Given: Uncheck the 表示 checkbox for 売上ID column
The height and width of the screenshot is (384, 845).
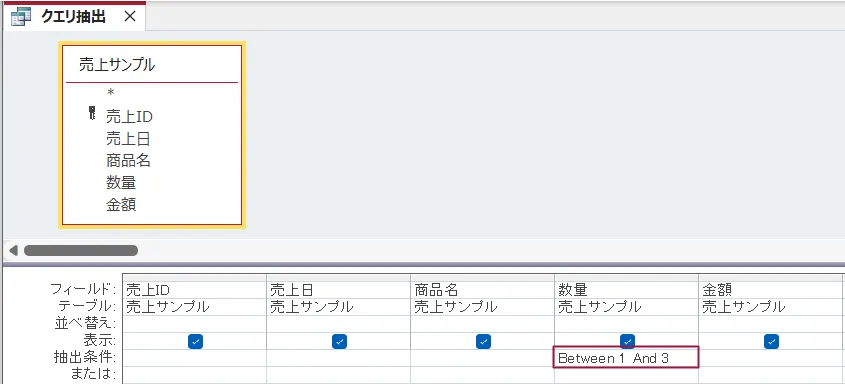Looking at the screenshot, I should point(195,341).
